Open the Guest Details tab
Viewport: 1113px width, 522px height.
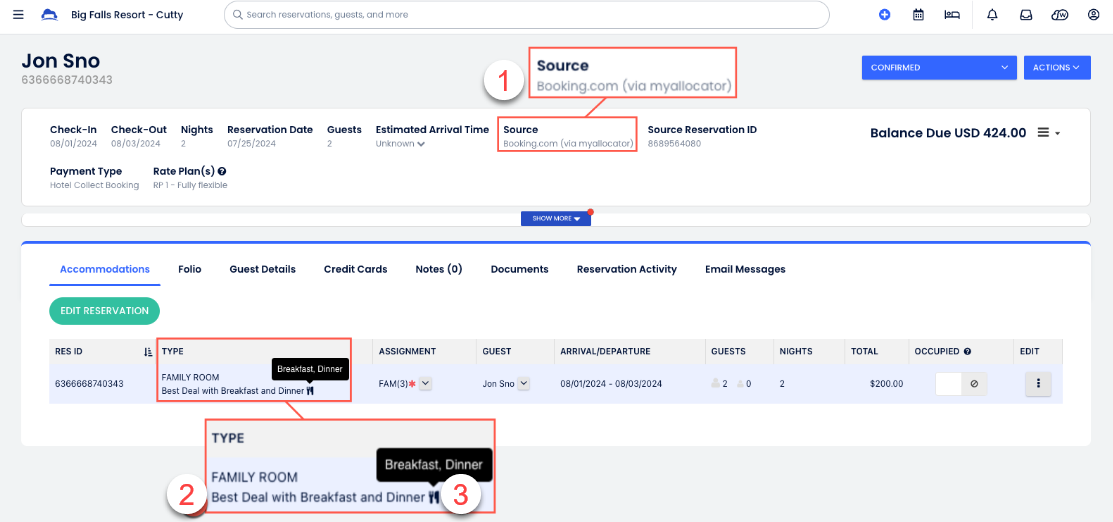pyautogui.click(x=262, y=269)
